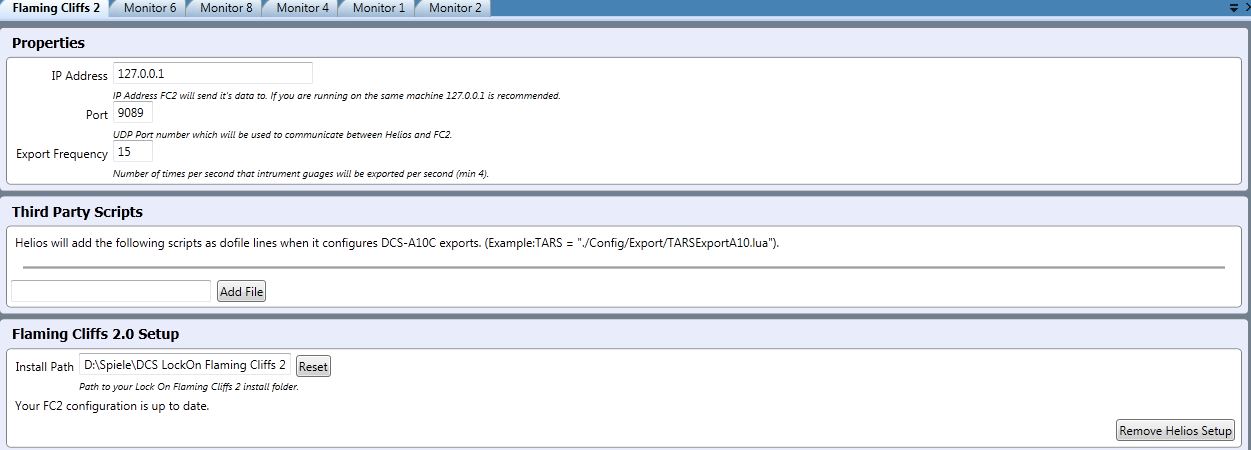Click the Install Path field
Screen dimensions: 1251x450
(x=186, y=366)
